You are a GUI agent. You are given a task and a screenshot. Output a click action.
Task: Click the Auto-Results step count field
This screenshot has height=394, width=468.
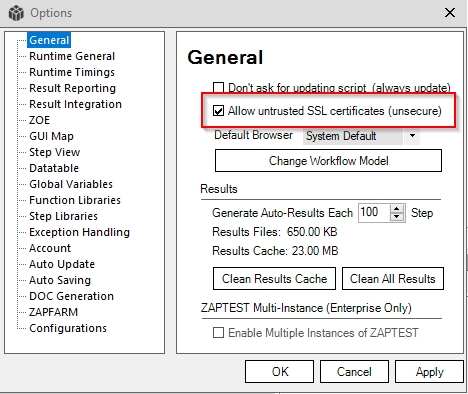[x=374, y=213]
